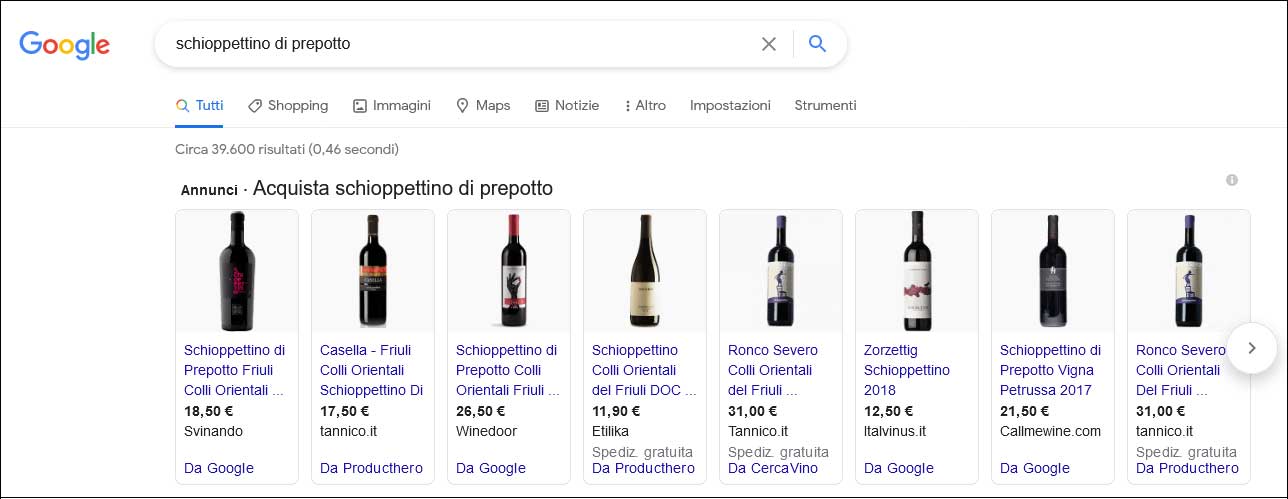Image resolution: width=1288 pixels, height=499 pixels.
Task: Open the Zorzettig bottle product image
Action: (x=917, y=270)
